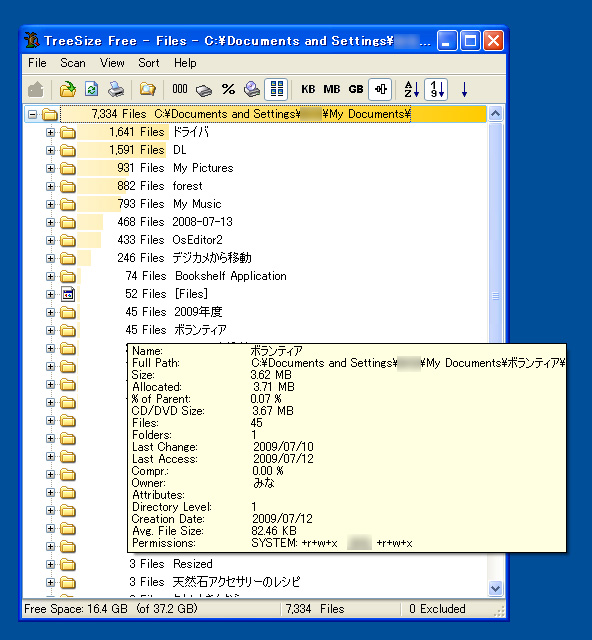Select the デジカメから移動 folder row

165,258
